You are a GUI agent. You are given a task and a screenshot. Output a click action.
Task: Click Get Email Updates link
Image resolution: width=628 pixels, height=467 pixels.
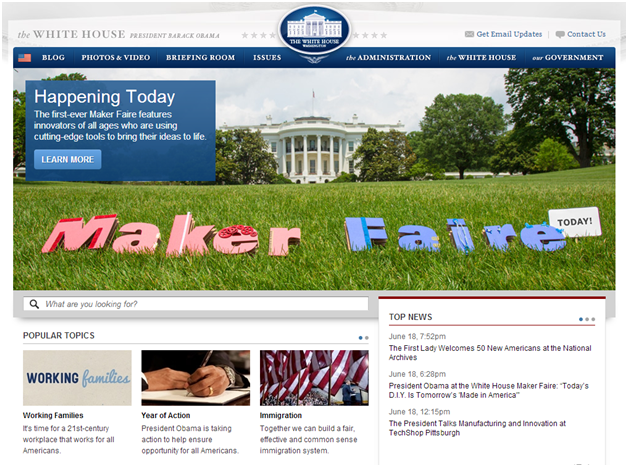(509, 34)
